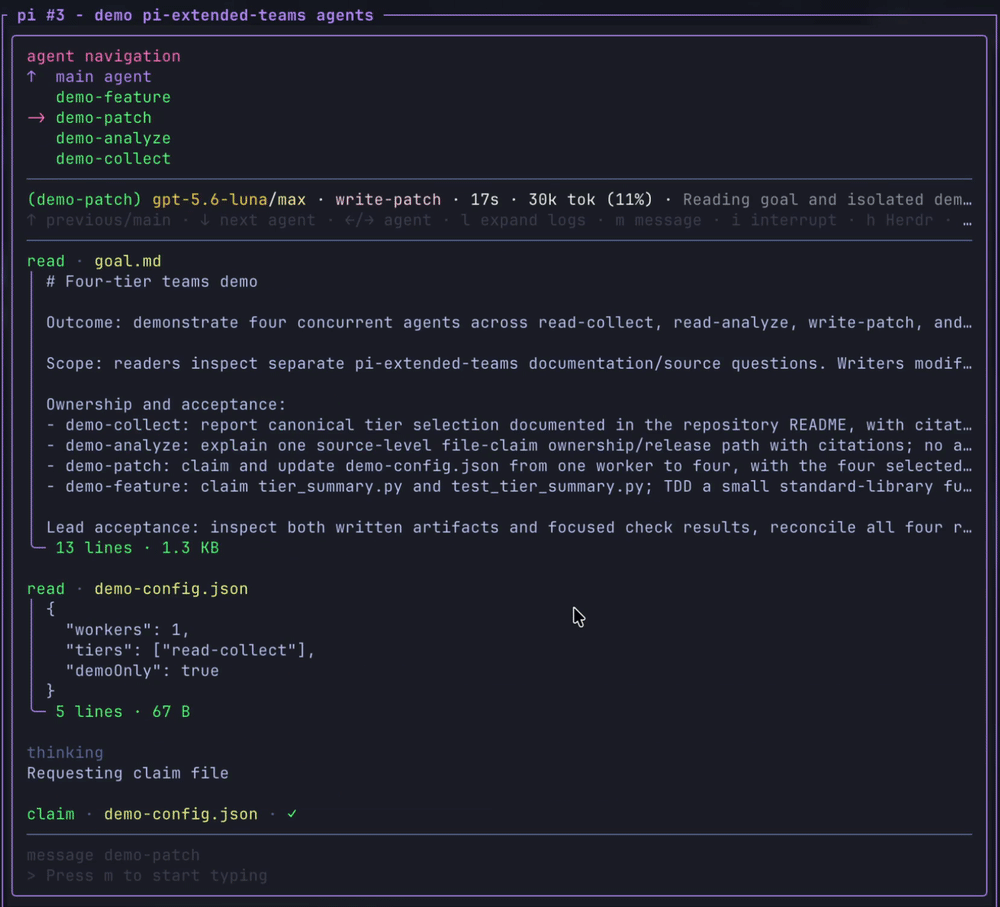Screen dimensions: 1000x907
Task: Click the "tiers" read-collect line
Action: (190, 650)
